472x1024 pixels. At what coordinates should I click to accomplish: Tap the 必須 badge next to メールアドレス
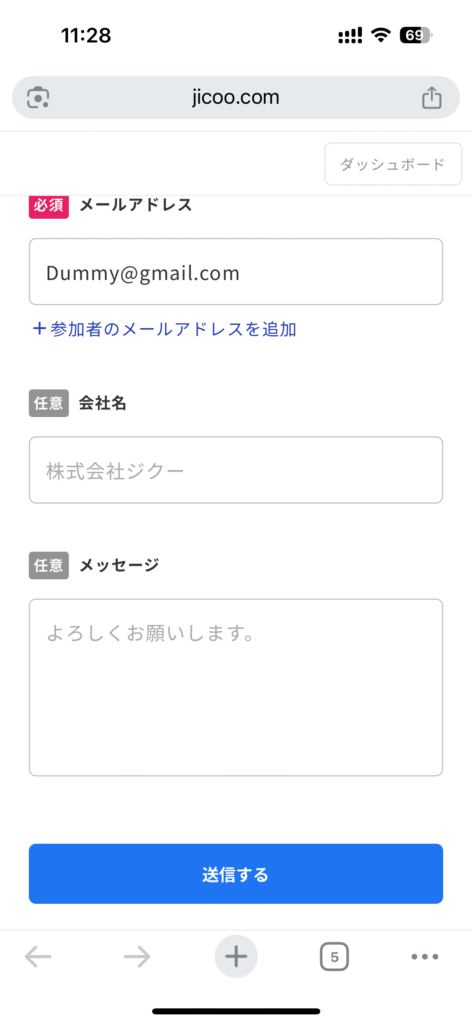[49, 205]
